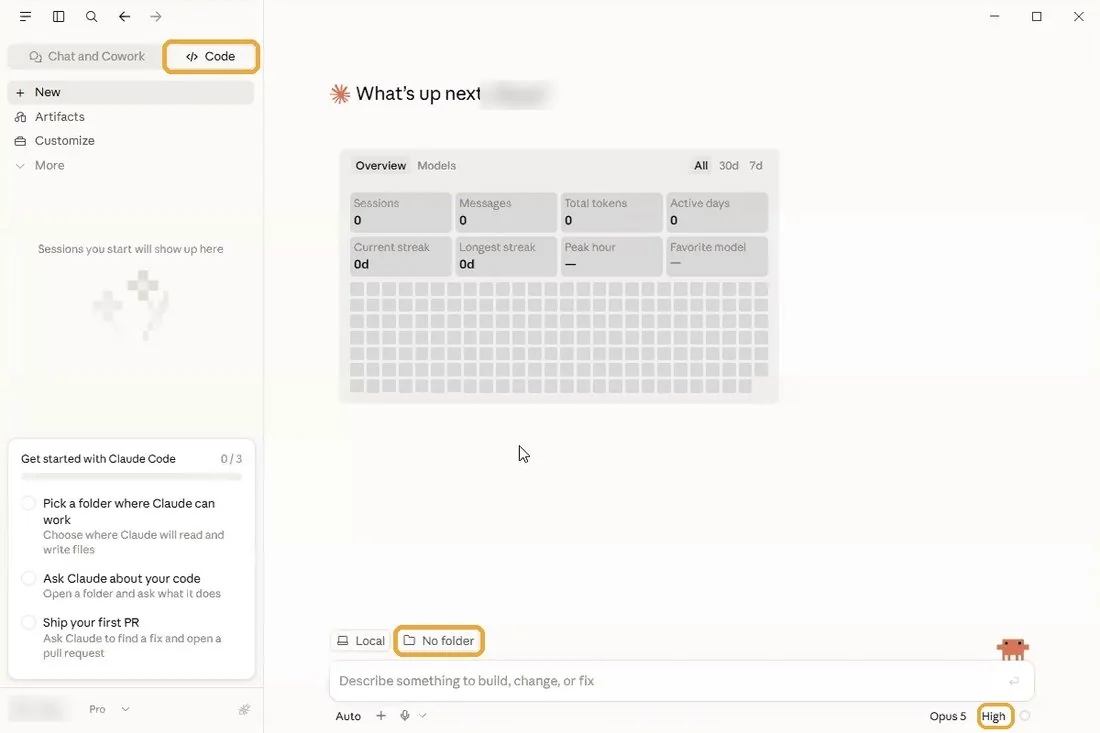This screenshot has width=1100, height=733.
Task: Click the Favorite model stat card
Action: click(717, 256)
